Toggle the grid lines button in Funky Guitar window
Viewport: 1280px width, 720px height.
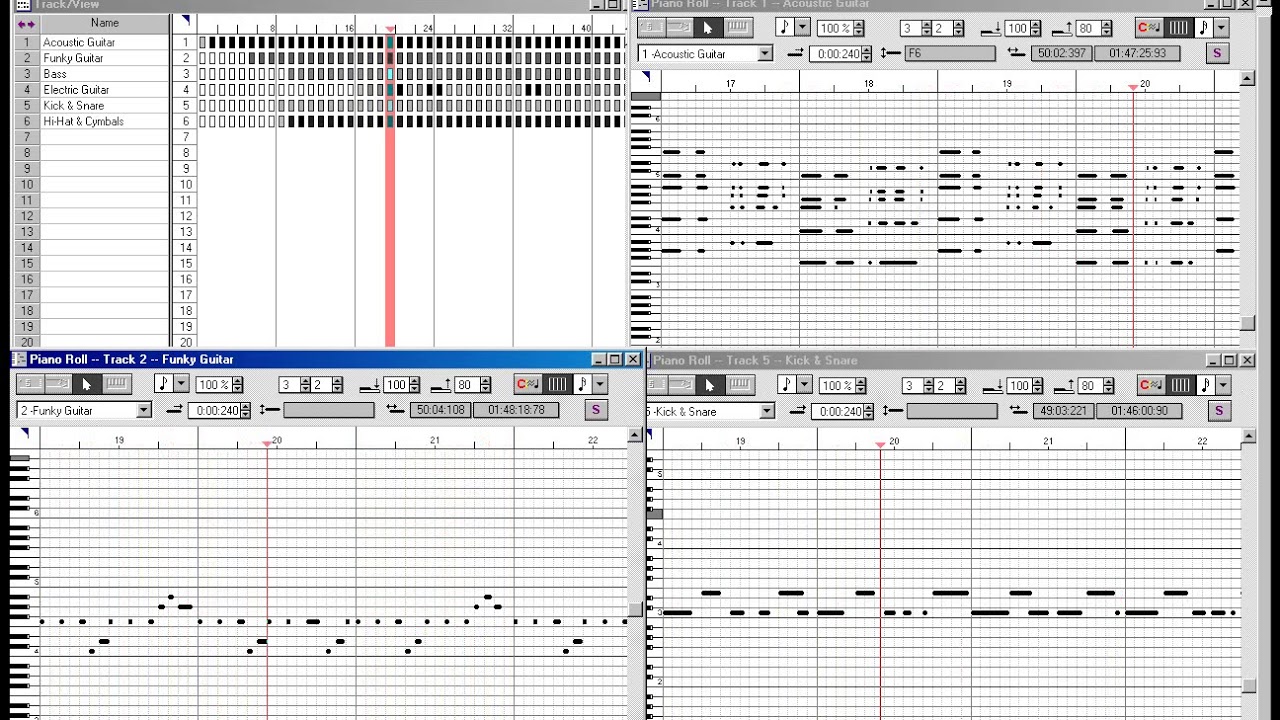[x=557, y=384]
